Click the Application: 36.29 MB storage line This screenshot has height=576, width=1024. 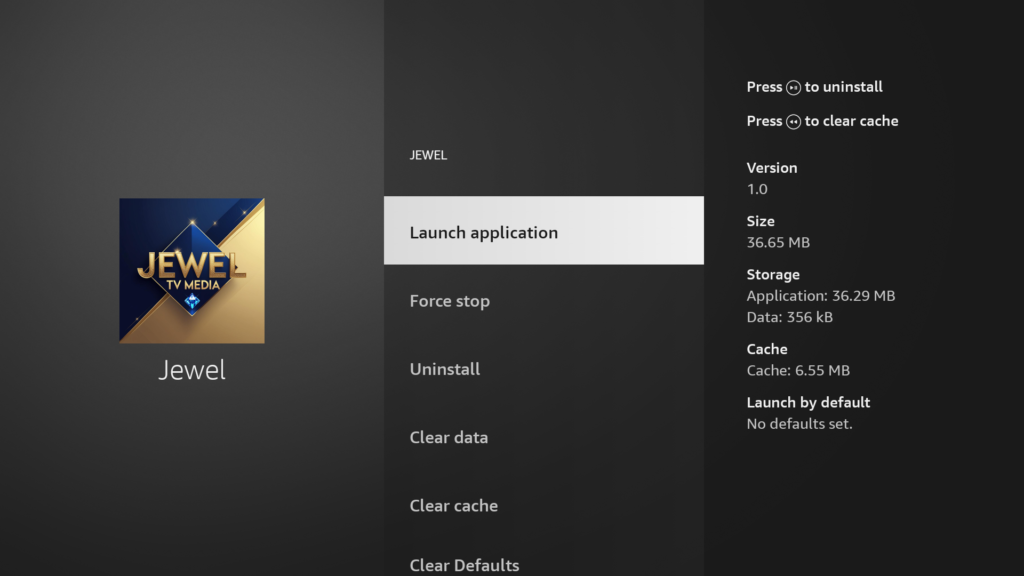click(820, 296)
